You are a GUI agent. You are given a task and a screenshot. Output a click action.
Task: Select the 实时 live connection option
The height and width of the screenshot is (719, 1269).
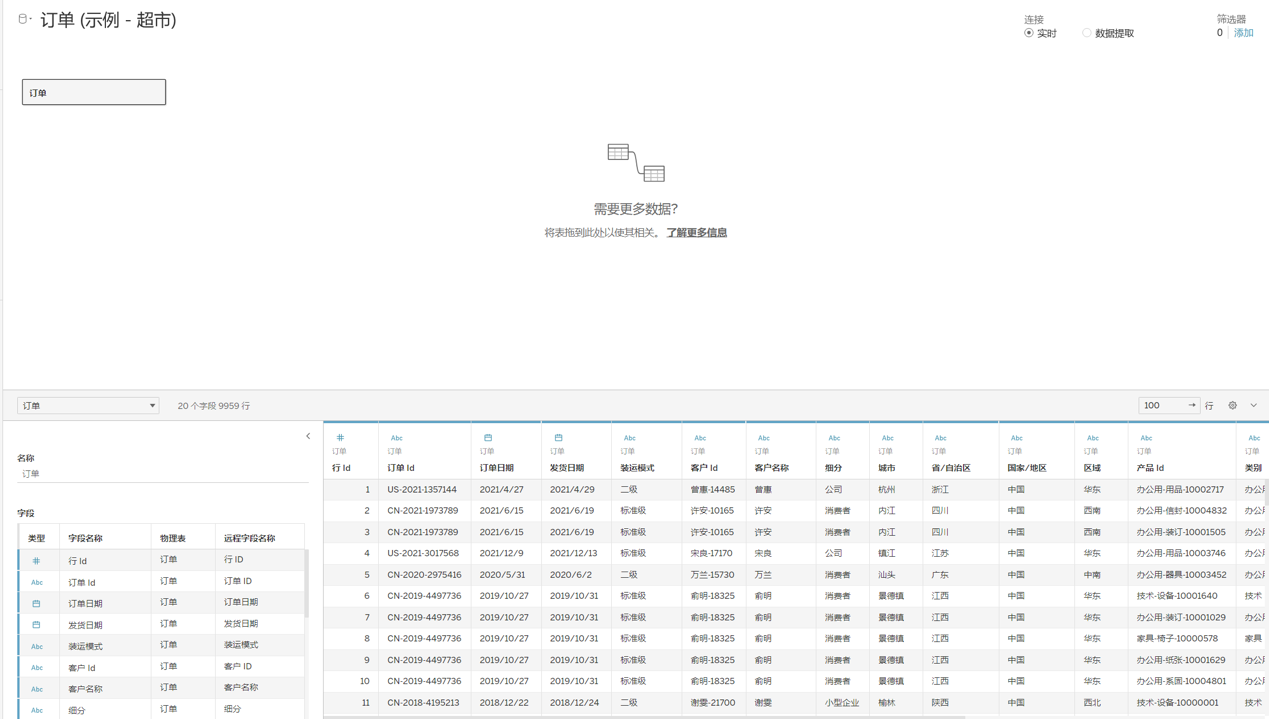(1040, 33)
